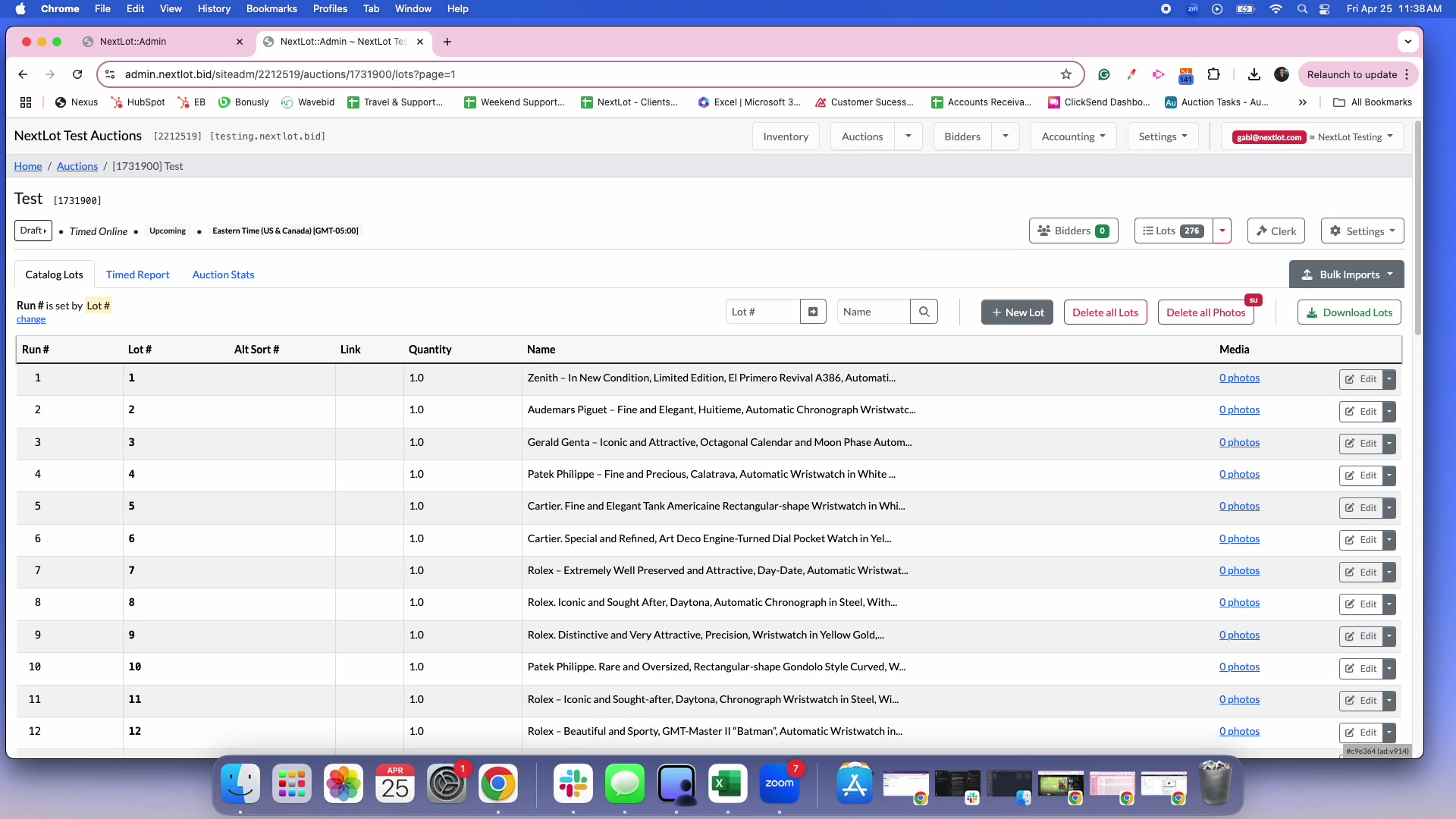This screenshot has width=1456, height=819.
Task: Click the lot number go arrow icon
Action: pos(813,312)
